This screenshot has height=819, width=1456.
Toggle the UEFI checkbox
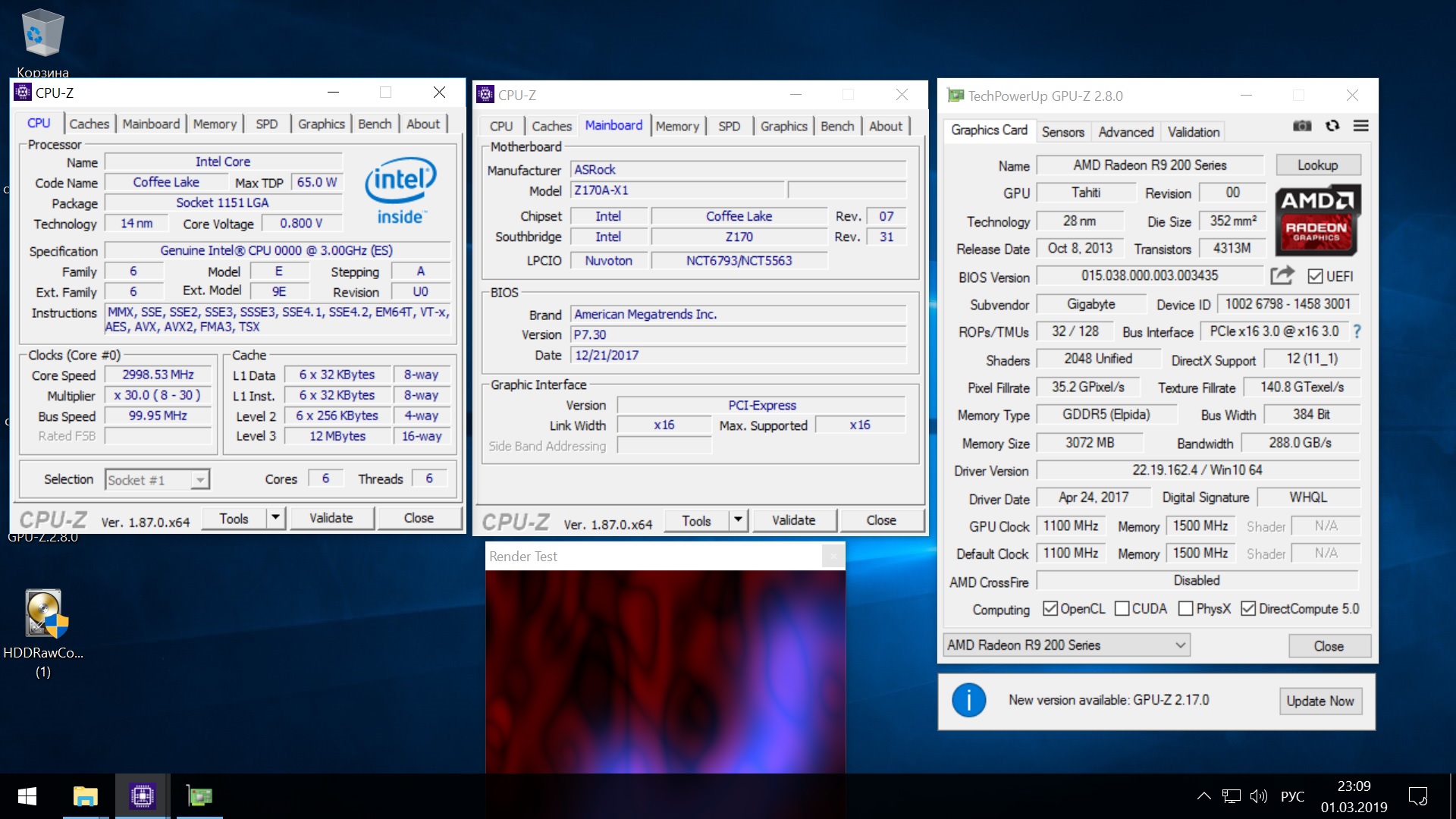(x=1316, y=277)
